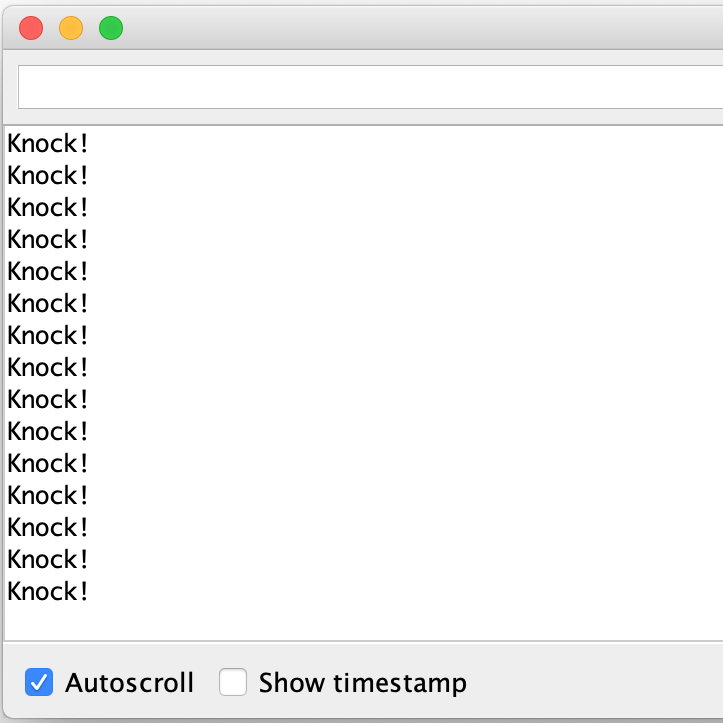Click the empty space right of Knock! lines

click(406, 367)
